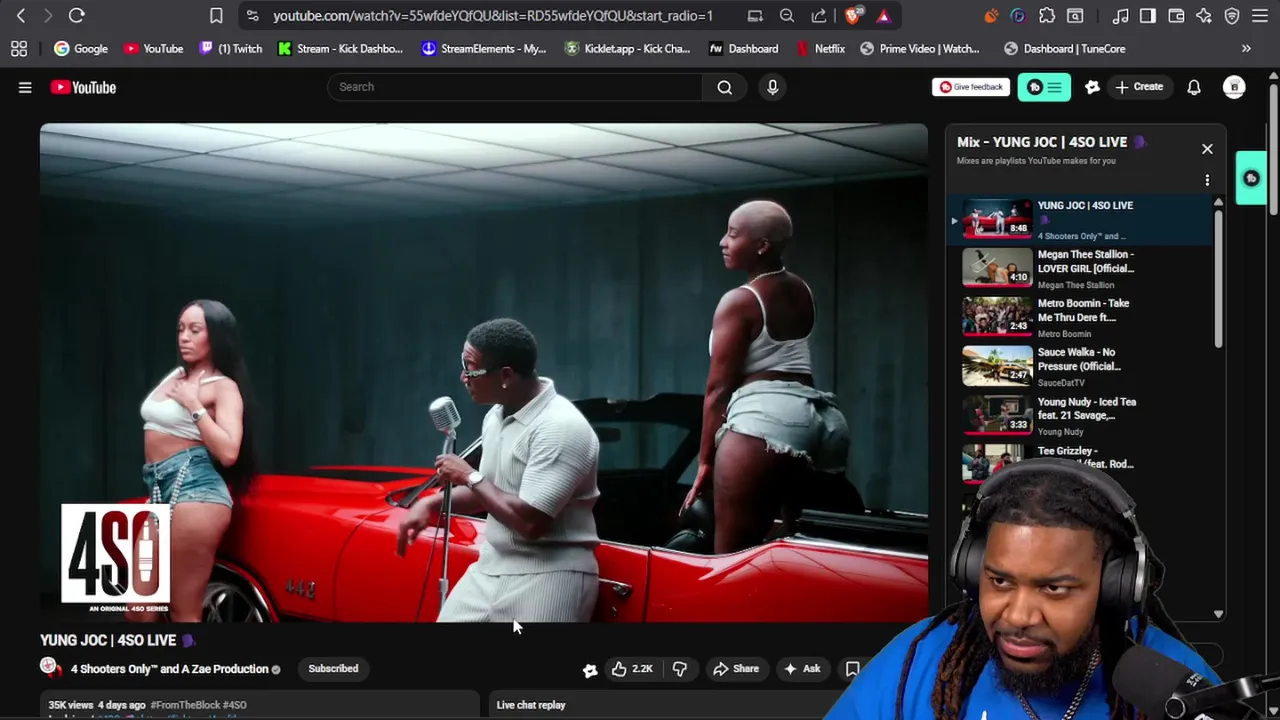Open the Mix playlist three-dot options menu

tap(1207, 180)
